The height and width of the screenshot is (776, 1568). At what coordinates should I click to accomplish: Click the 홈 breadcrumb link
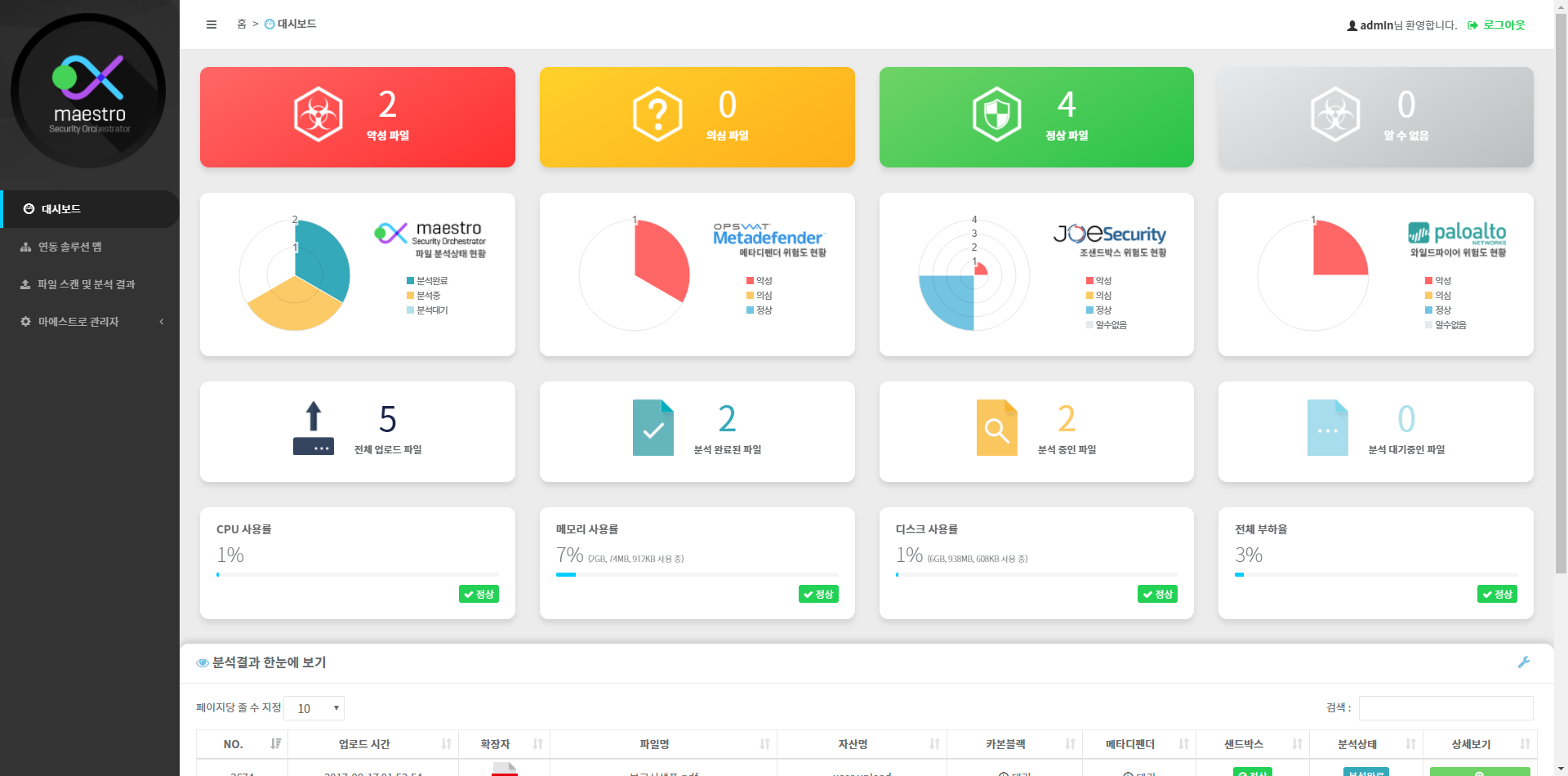(242, 25)
